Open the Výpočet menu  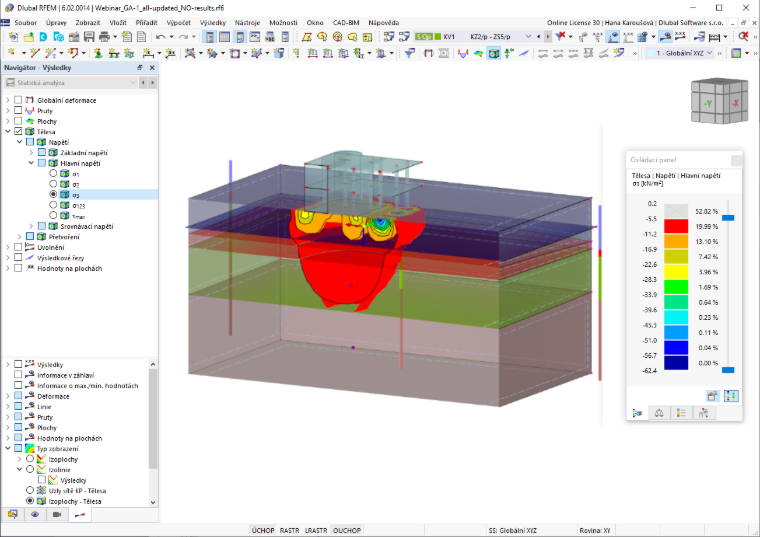tap(178, 22)
